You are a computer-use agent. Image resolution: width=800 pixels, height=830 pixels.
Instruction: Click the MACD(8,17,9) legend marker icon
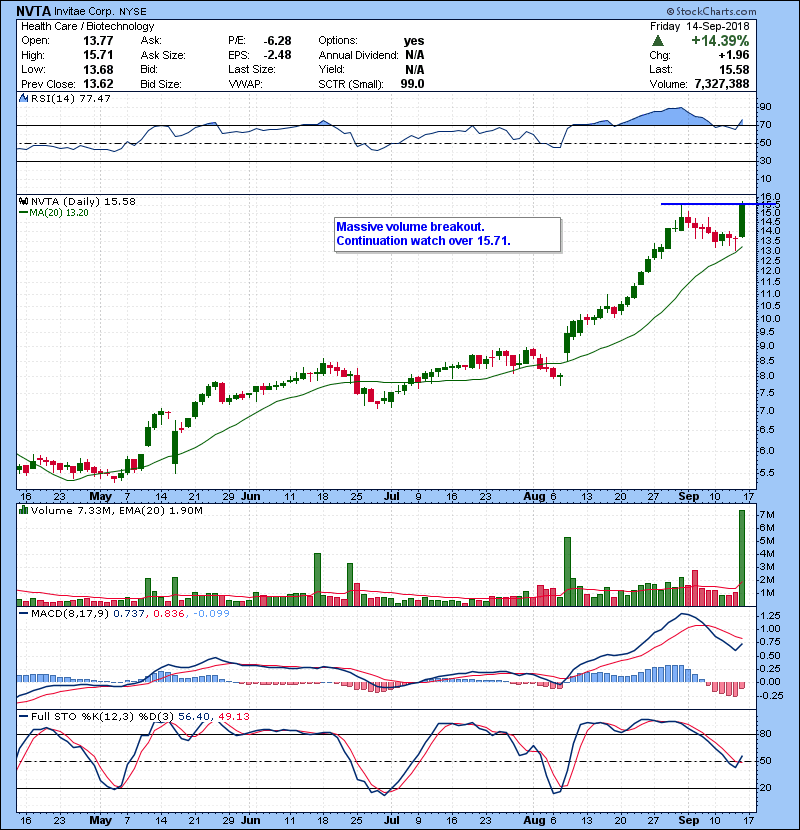(x=22, y=612)
